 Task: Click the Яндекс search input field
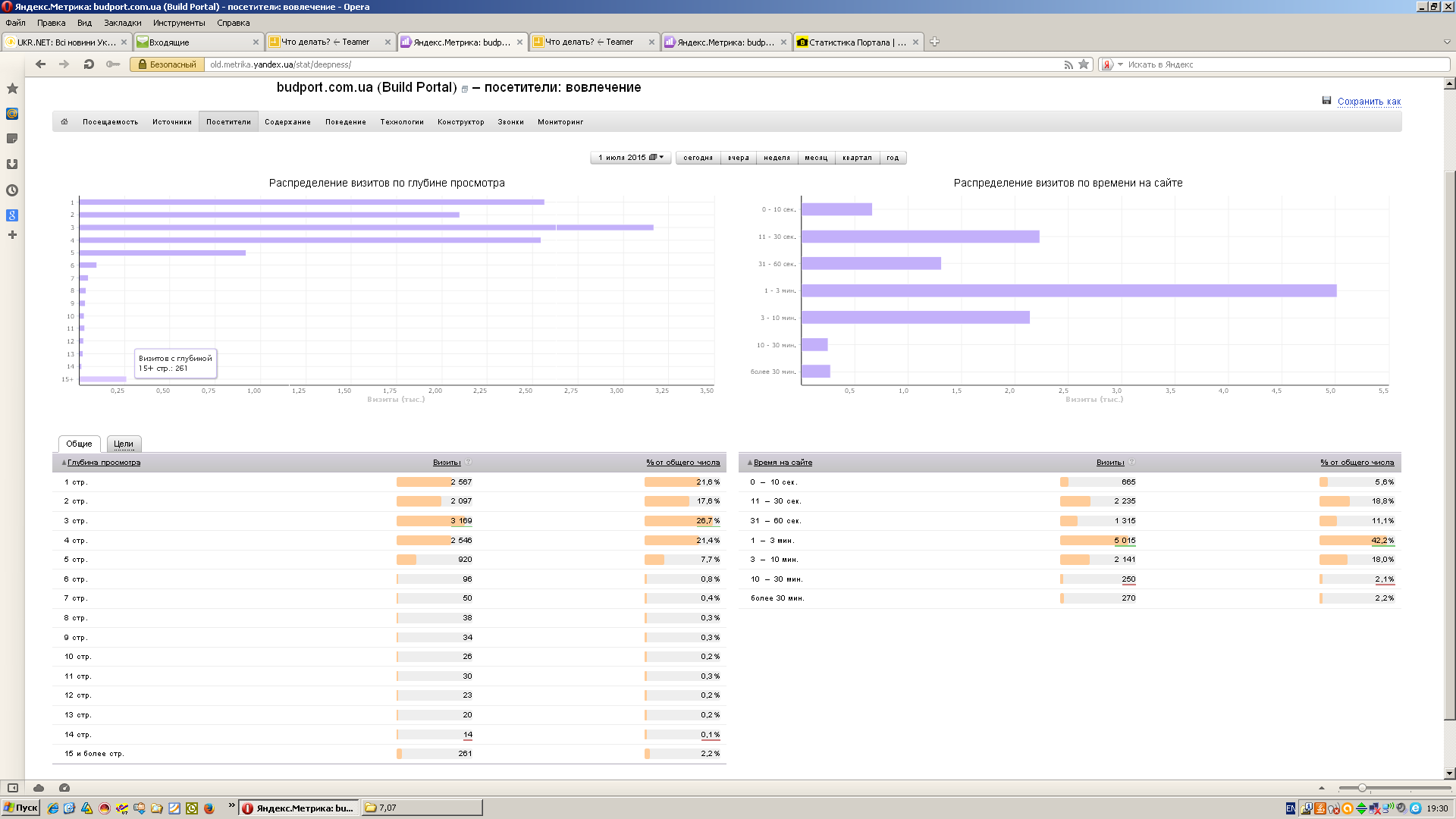pyautogui.click(x=1287, y=64)
